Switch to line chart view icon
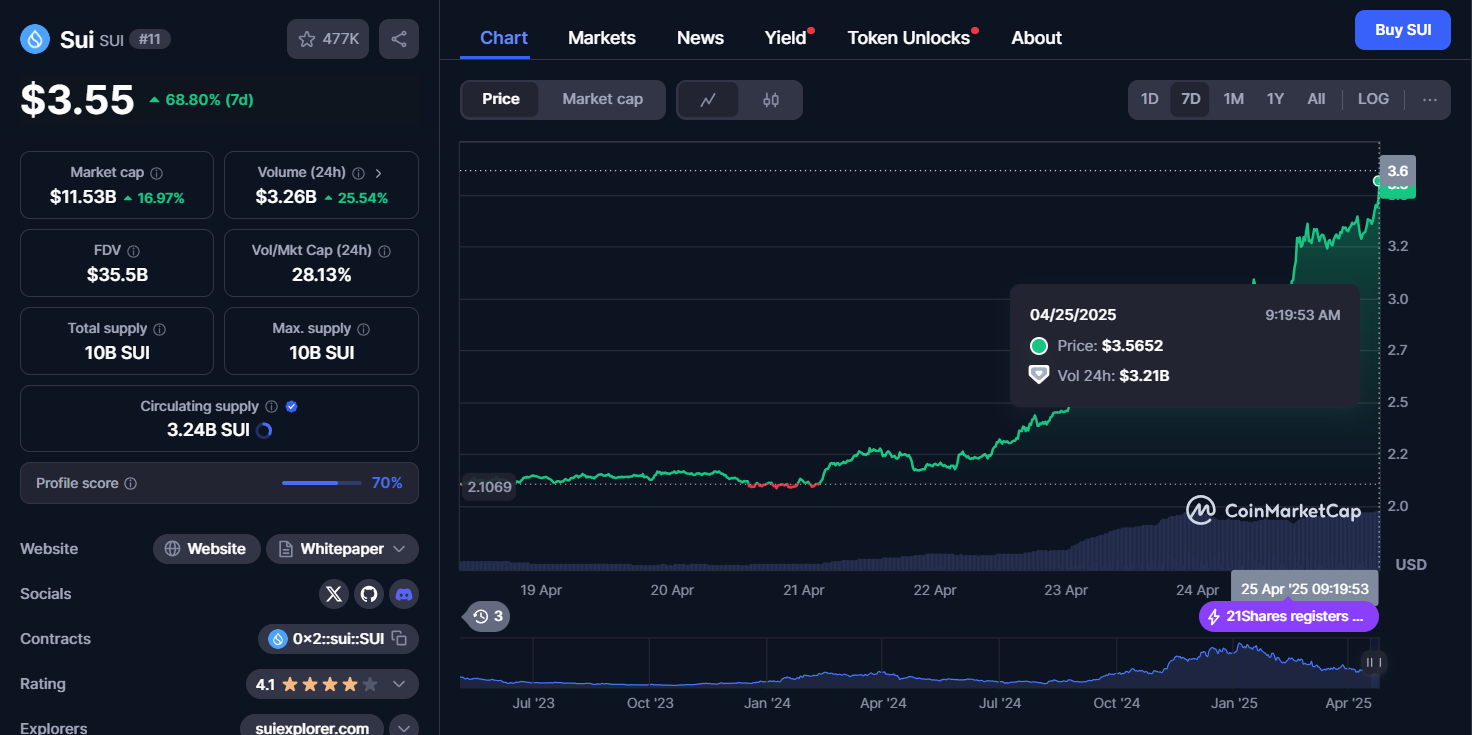The image size is (1472, 735). (708, 100)
